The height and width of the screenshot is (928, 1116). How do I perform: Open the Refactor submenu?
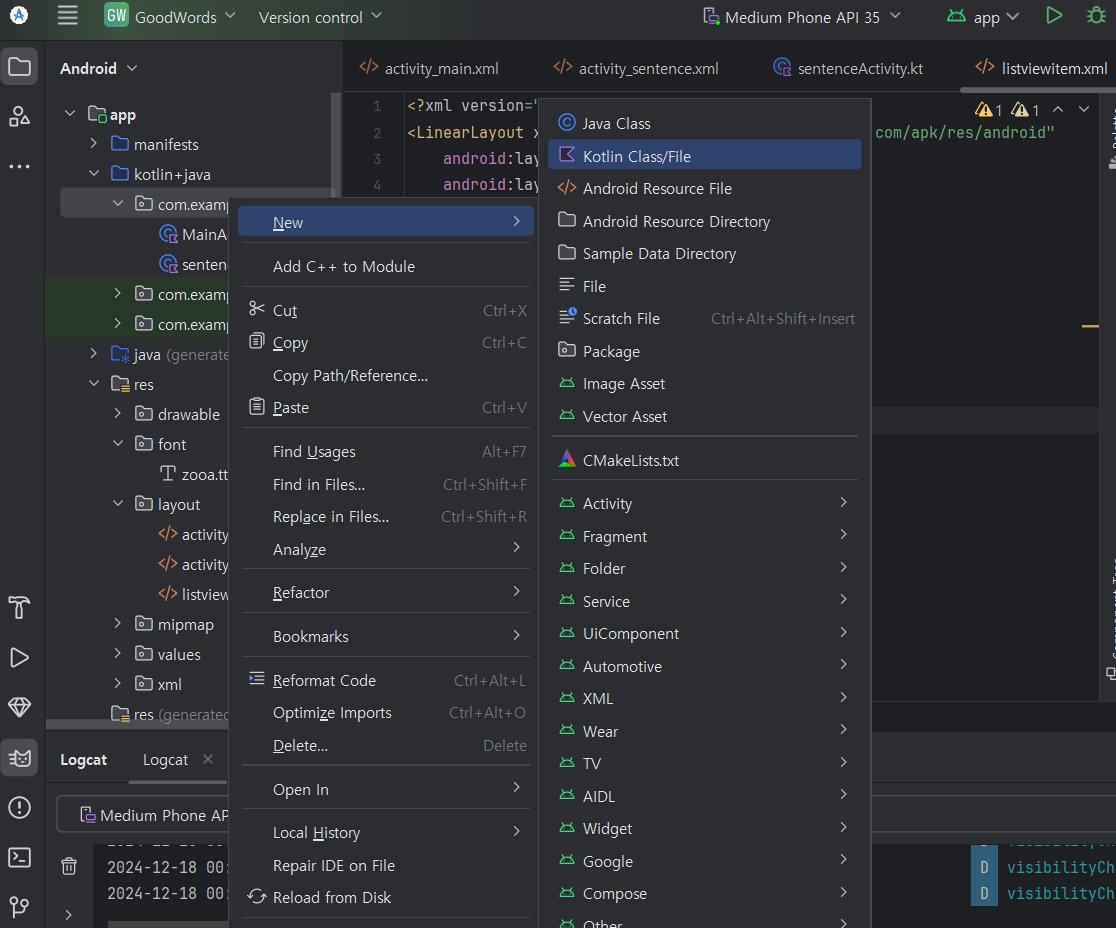(386, 593)
